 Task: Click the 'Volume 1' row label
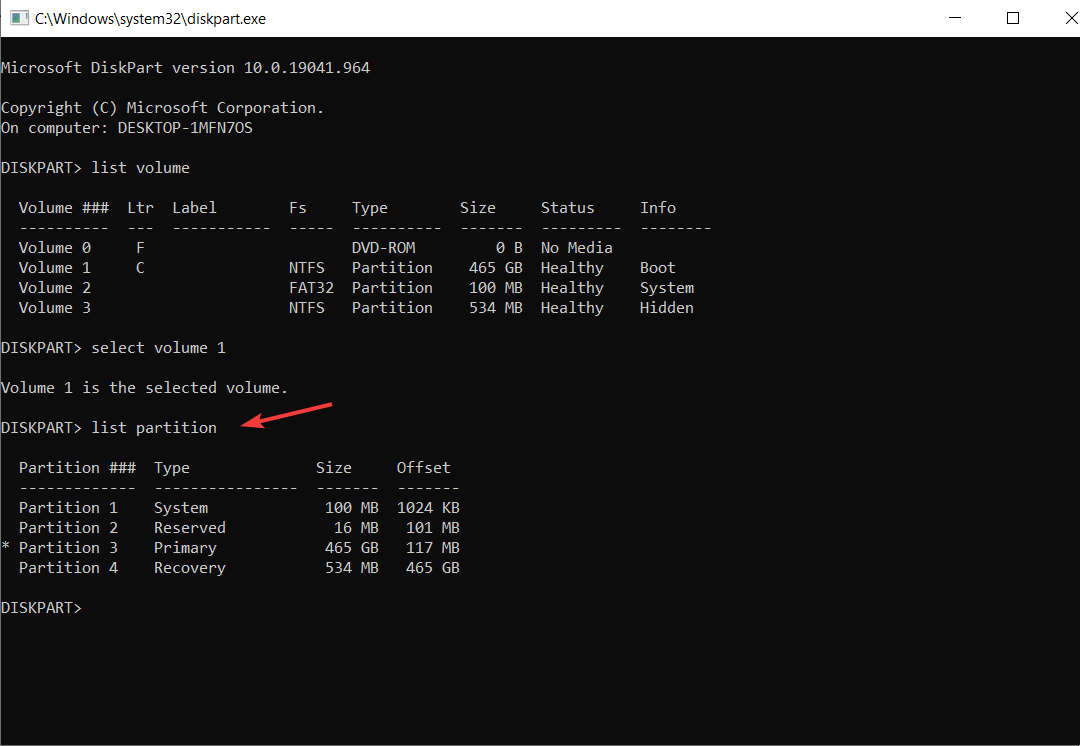54,267
